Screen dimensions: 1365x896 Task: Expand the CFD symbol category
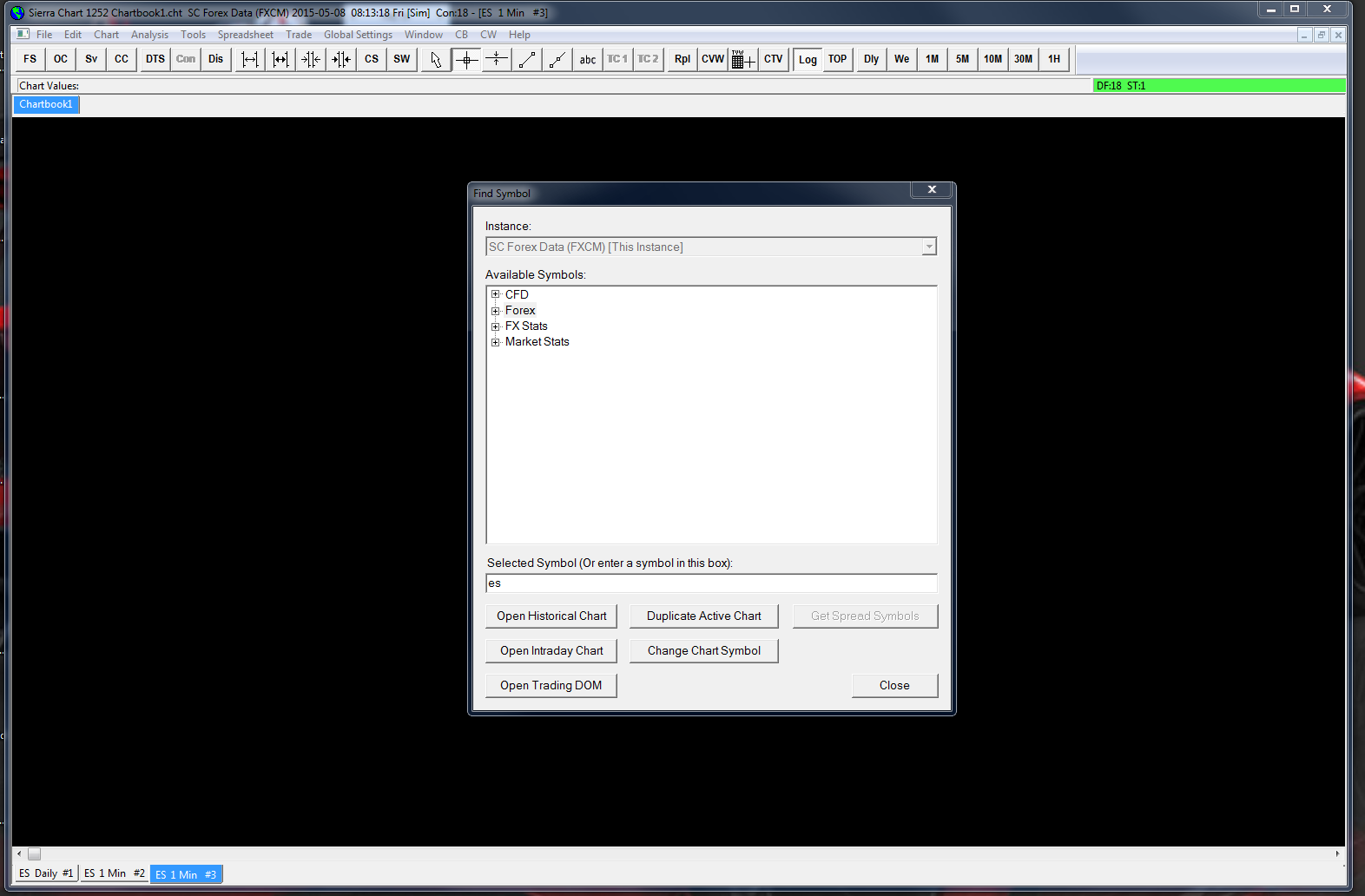496,294
